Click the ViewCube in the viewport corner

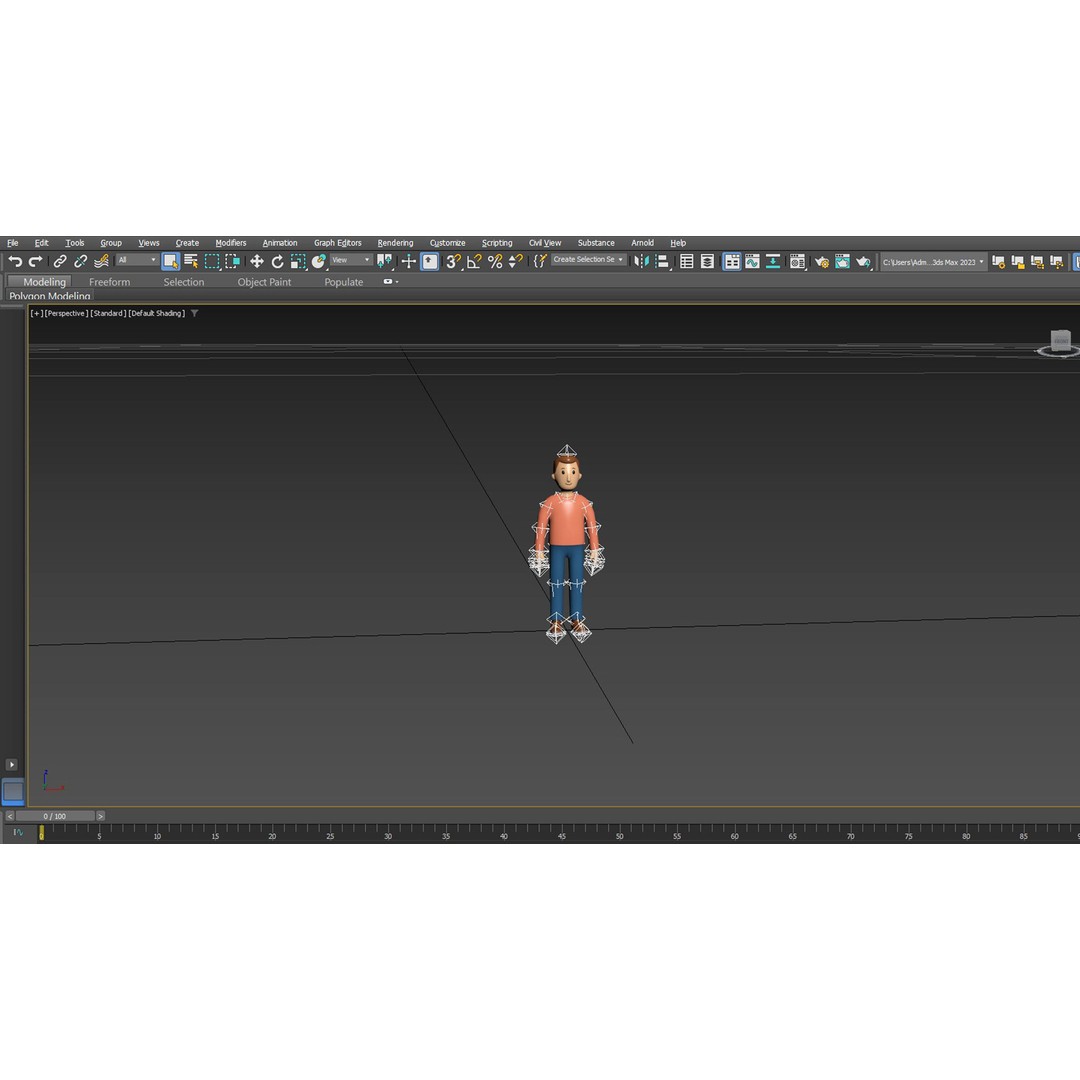point(1059,342)
